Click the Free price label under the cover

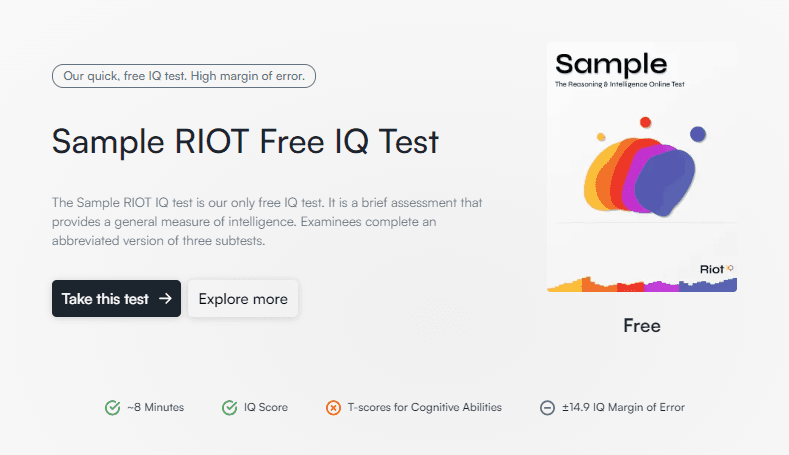click(642, 326)
